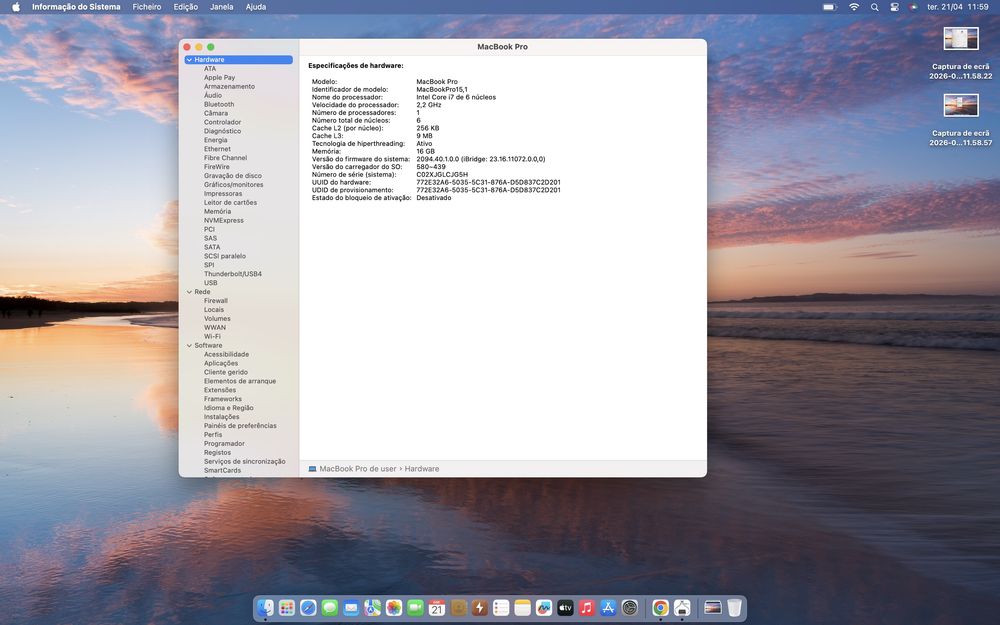This screenshot has height=625, width=1000.
Task: Click the battery status icon
Action: tap(829, 7)
